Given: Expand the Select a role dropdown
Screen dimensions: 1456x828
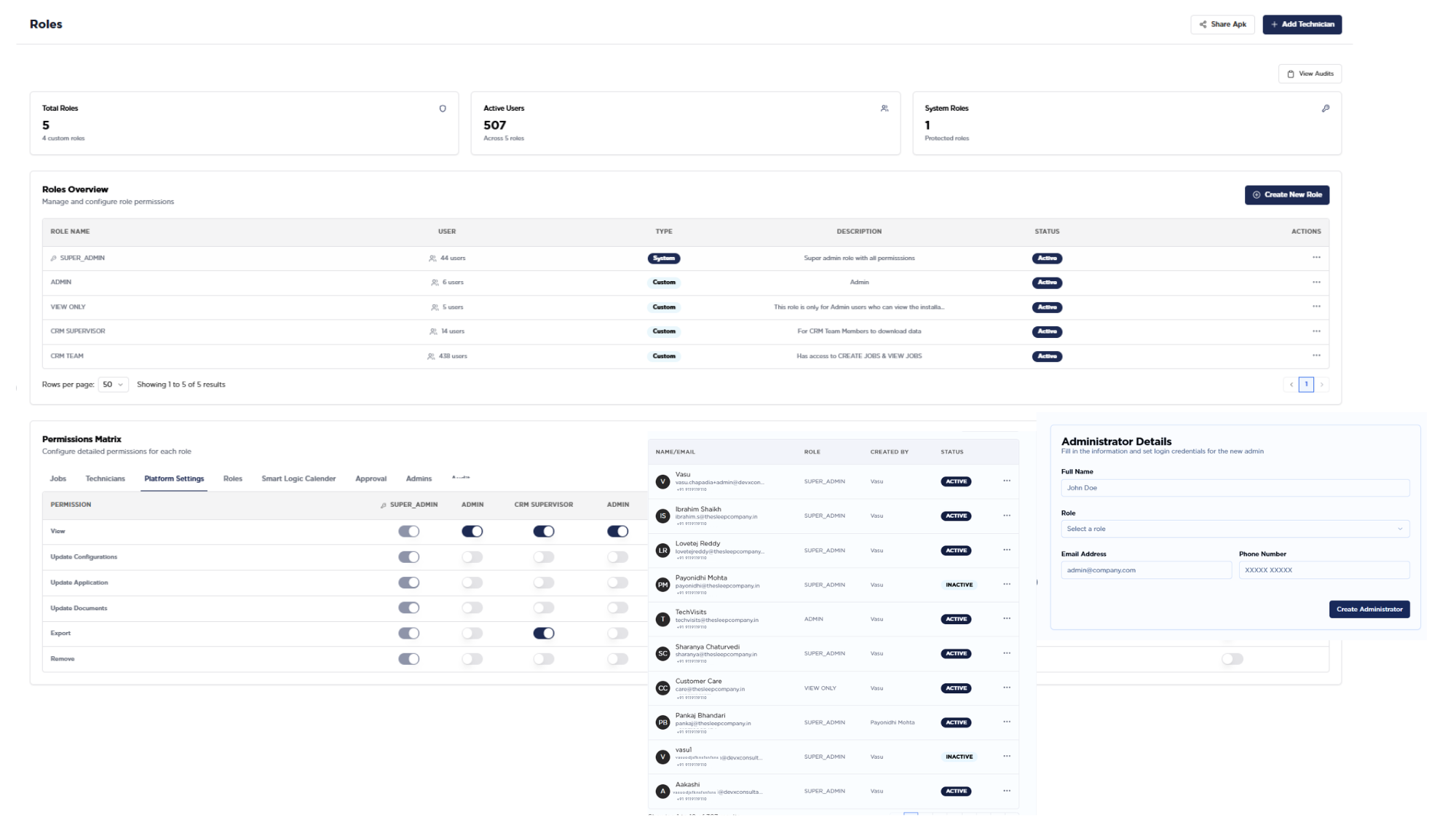Looking at the screenshot, I should tap(1235, 529).
